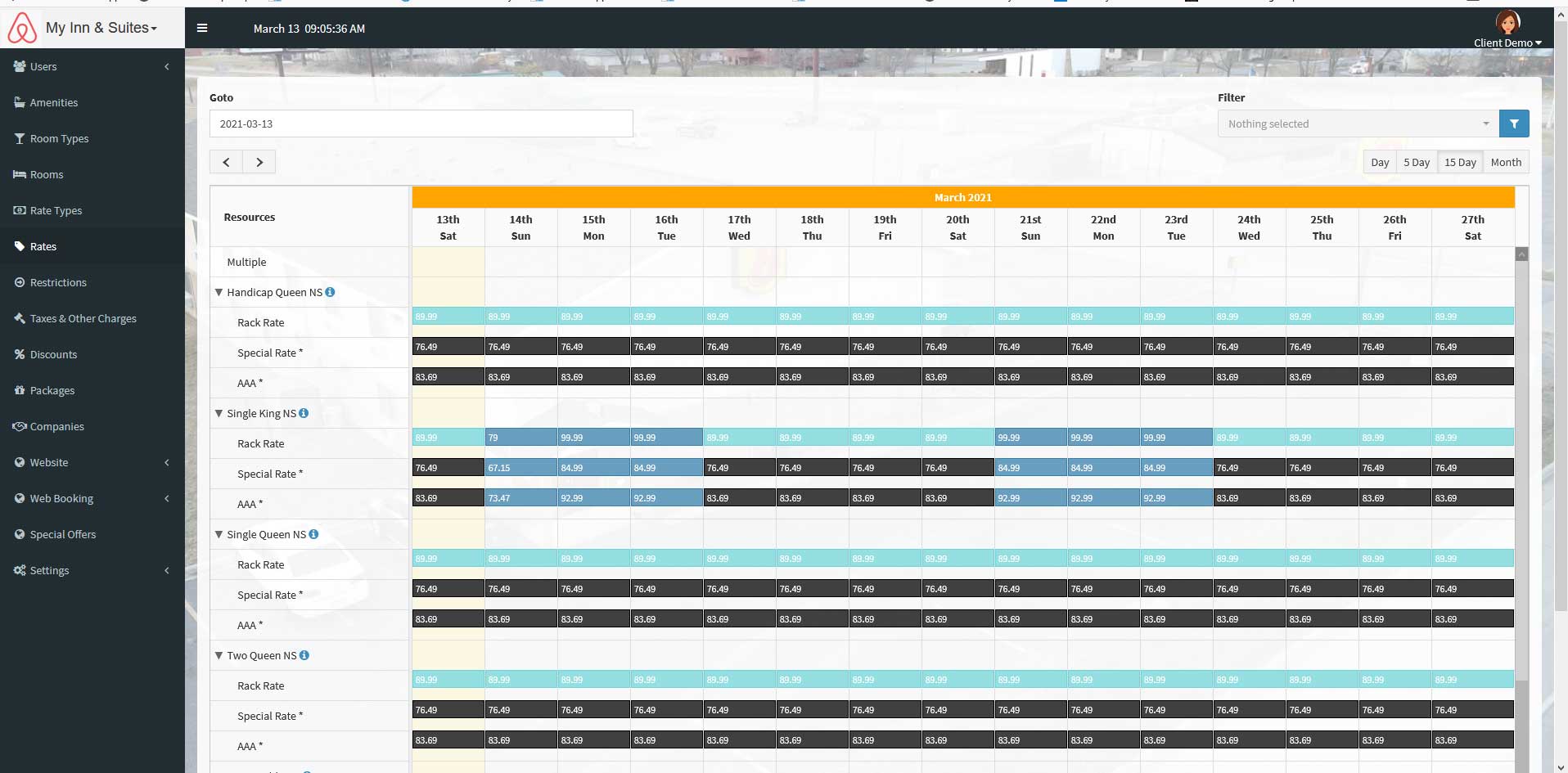Click the hamburger menu icon in top bar
The width and height of the screenshot is (1568, 773).
click(x=202, y=28)
